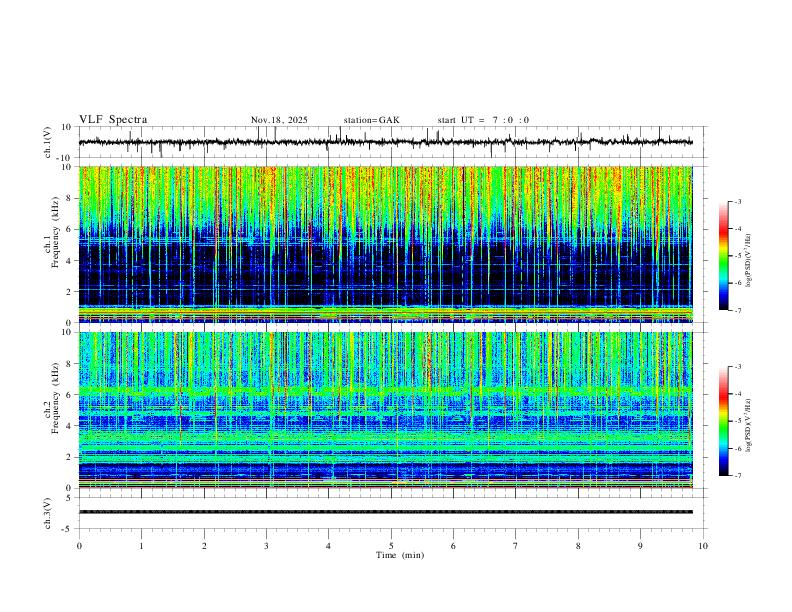Click the '-5' label on ch.1 colorbar
This screenshot has width=792, height=612.
coord(738,256)
